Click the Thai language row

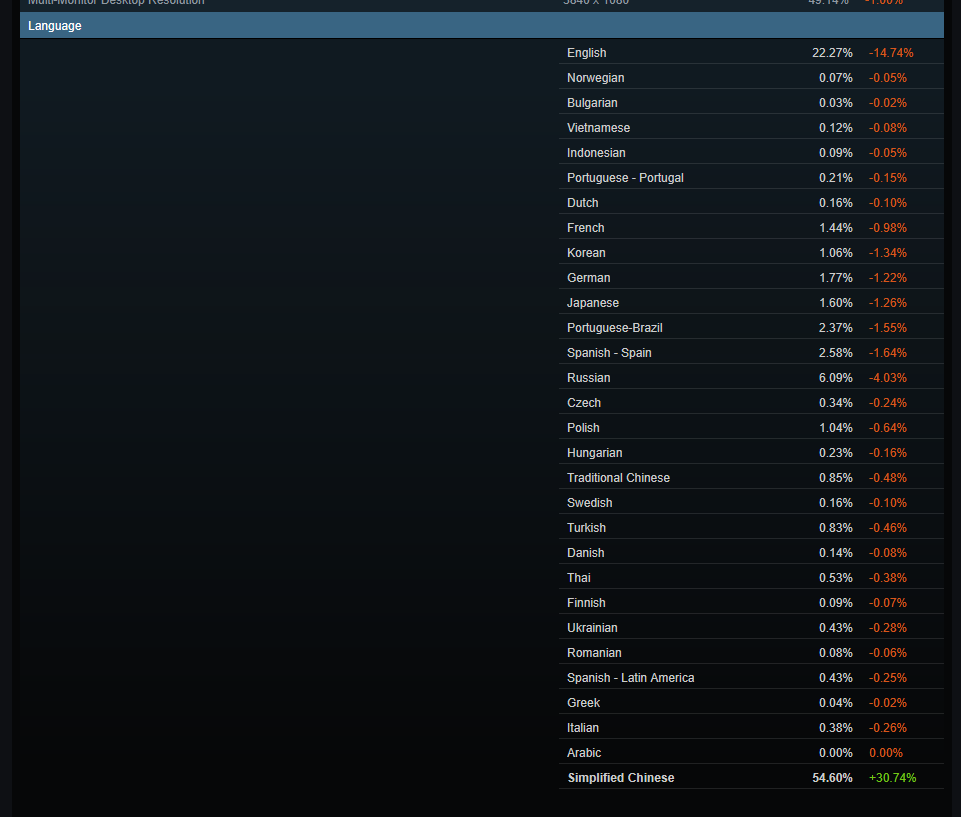(751, 578)
